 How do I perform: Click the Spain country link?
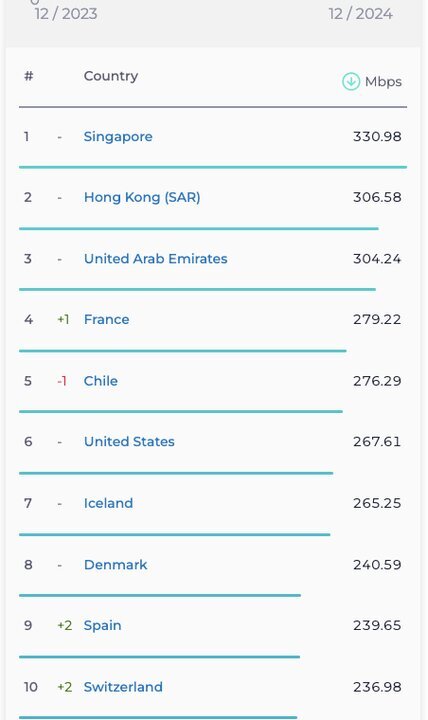click(102, 625)
